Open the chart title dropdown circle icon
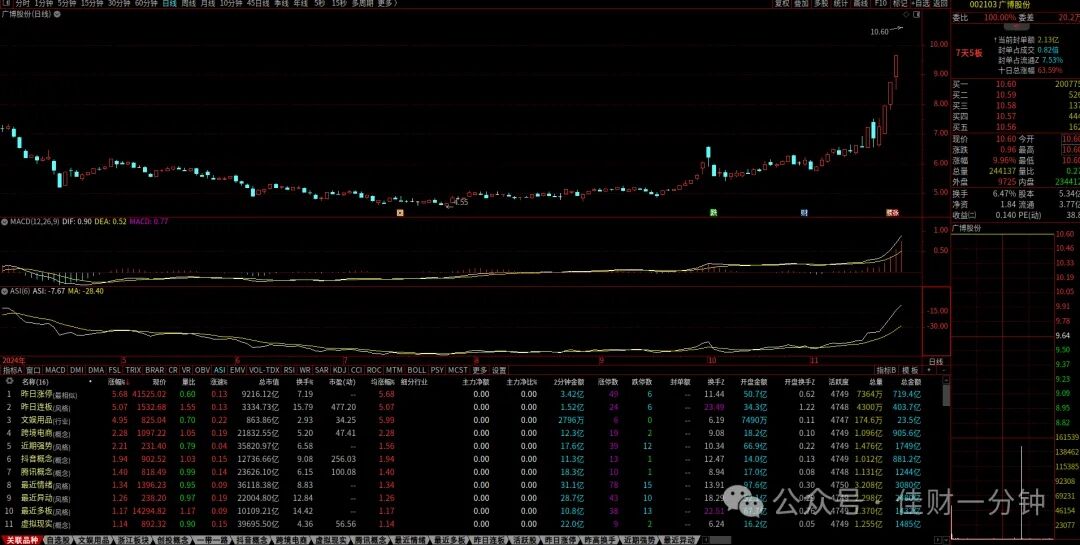This screenshot has height=545, width=1080. pos(57,14)
